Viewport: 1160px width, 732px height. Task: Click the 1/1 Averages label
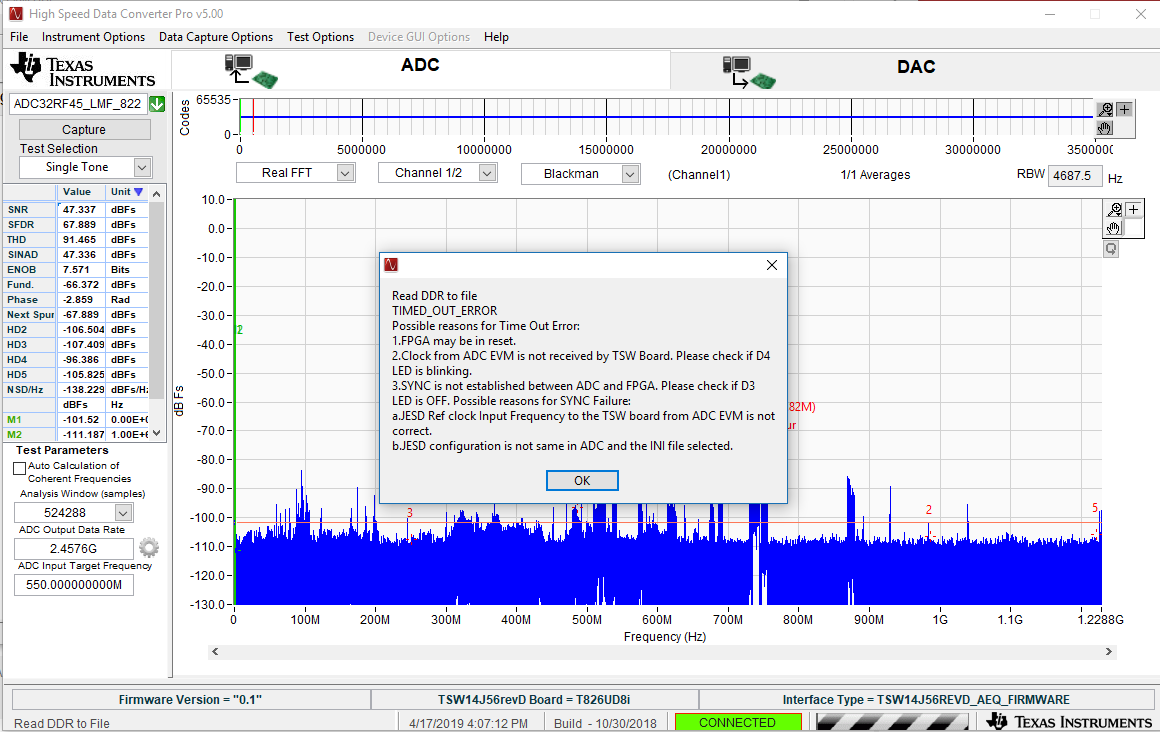(875, 175)
